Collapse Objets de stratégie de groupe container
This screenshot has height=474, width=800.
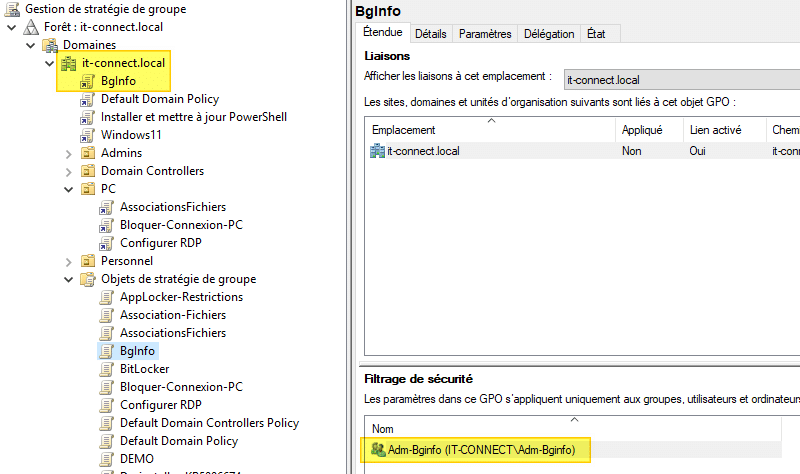pyautogui.click(x=68, y=279)
